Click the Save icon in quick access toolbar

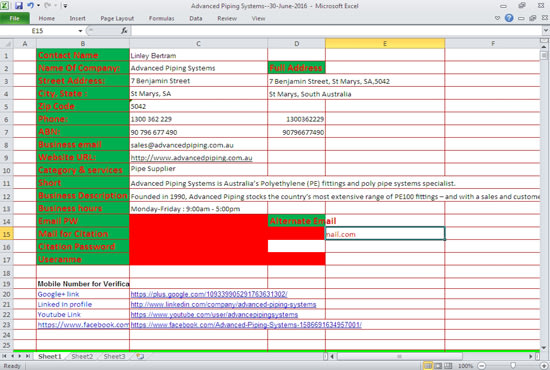19,6
